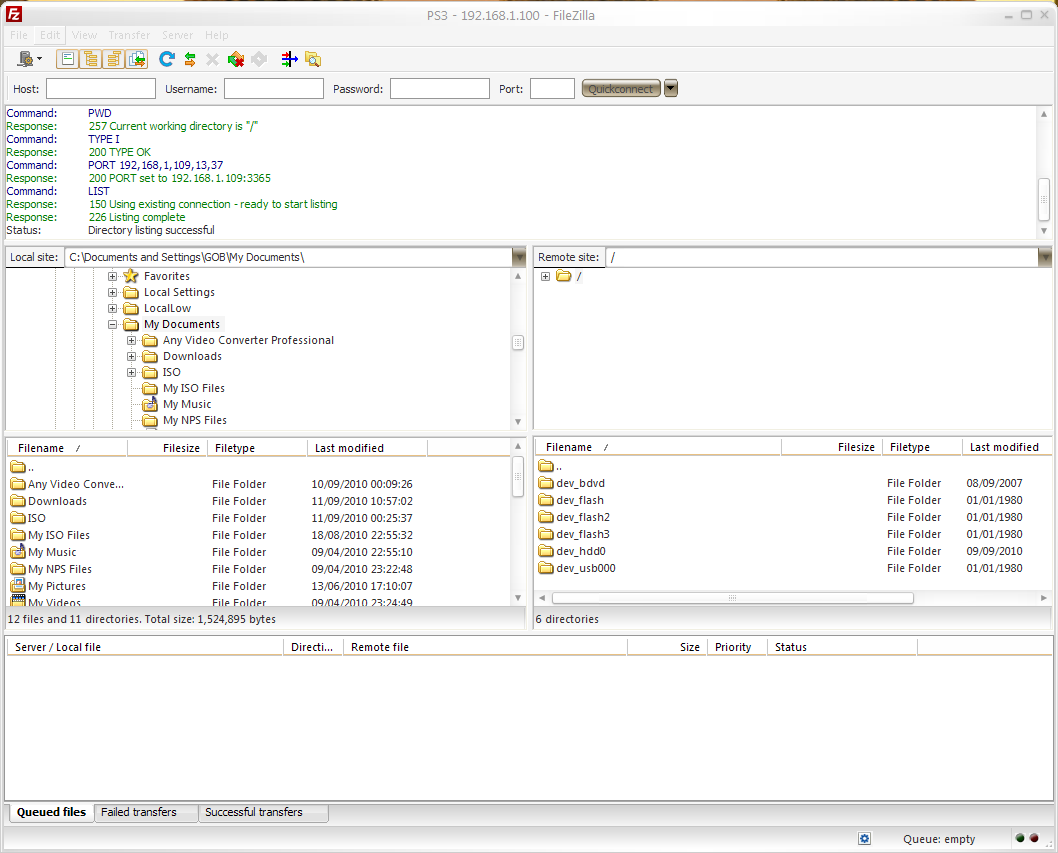This screenshot has width=1058, height=853.
Task: Click into the Host input field
Action: [100, 89]
